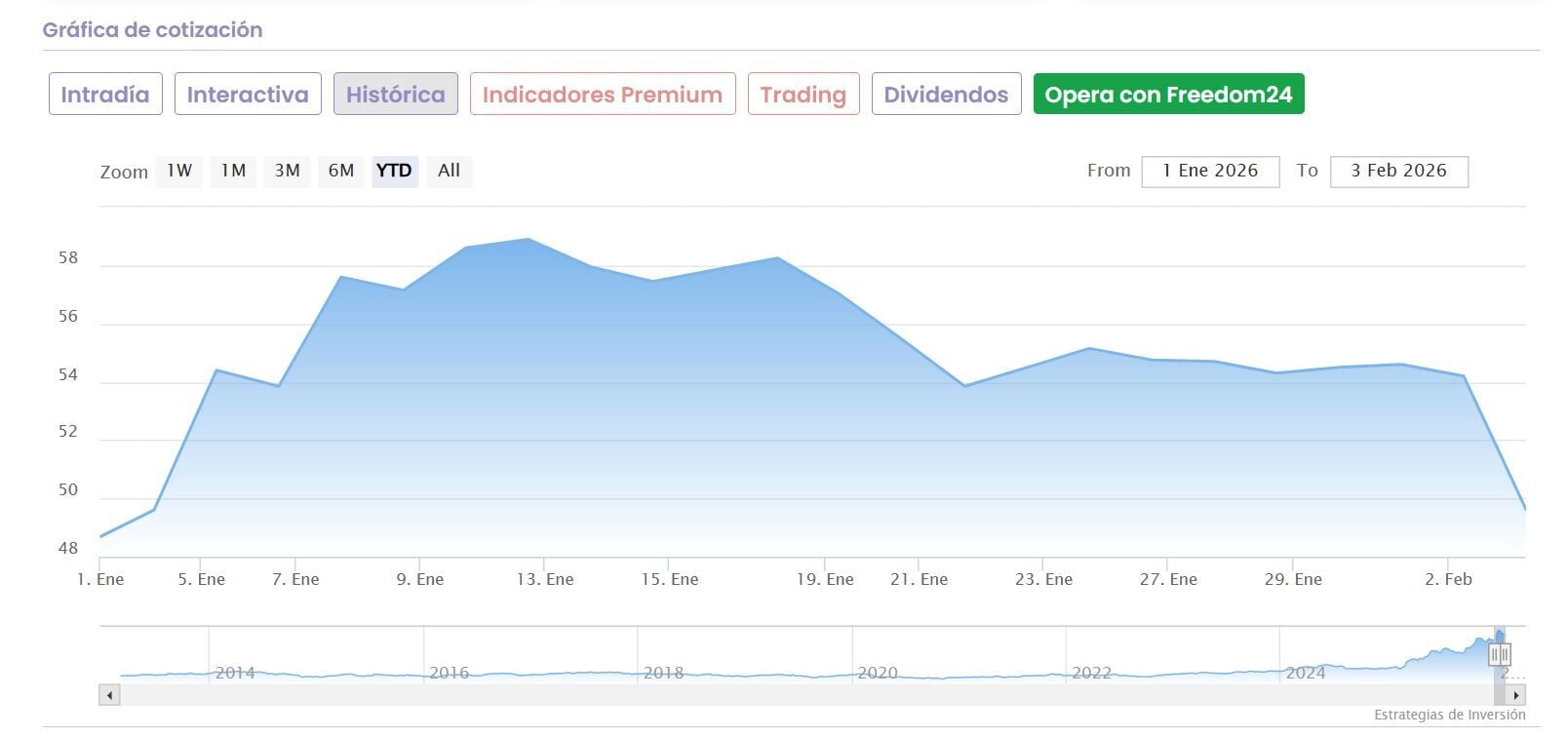The width and height of the screenshot is (1568, 737).
Task: Click the 21. Ene axis label
Action: (x=919, y=579)
